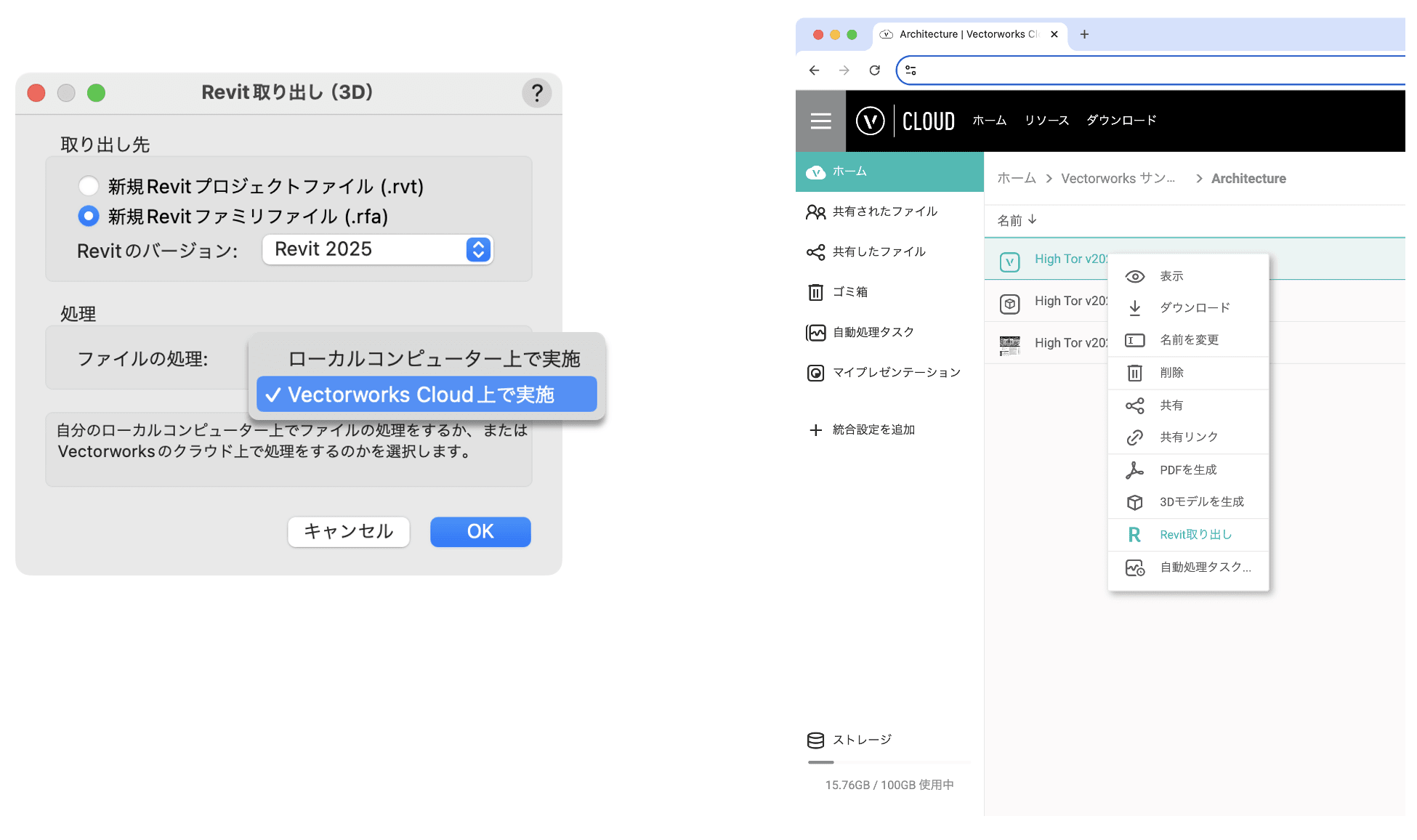The width and height of the screenshot is (1417, 840).
Task: Click the キャンセル button
Action: click(349, 531)
